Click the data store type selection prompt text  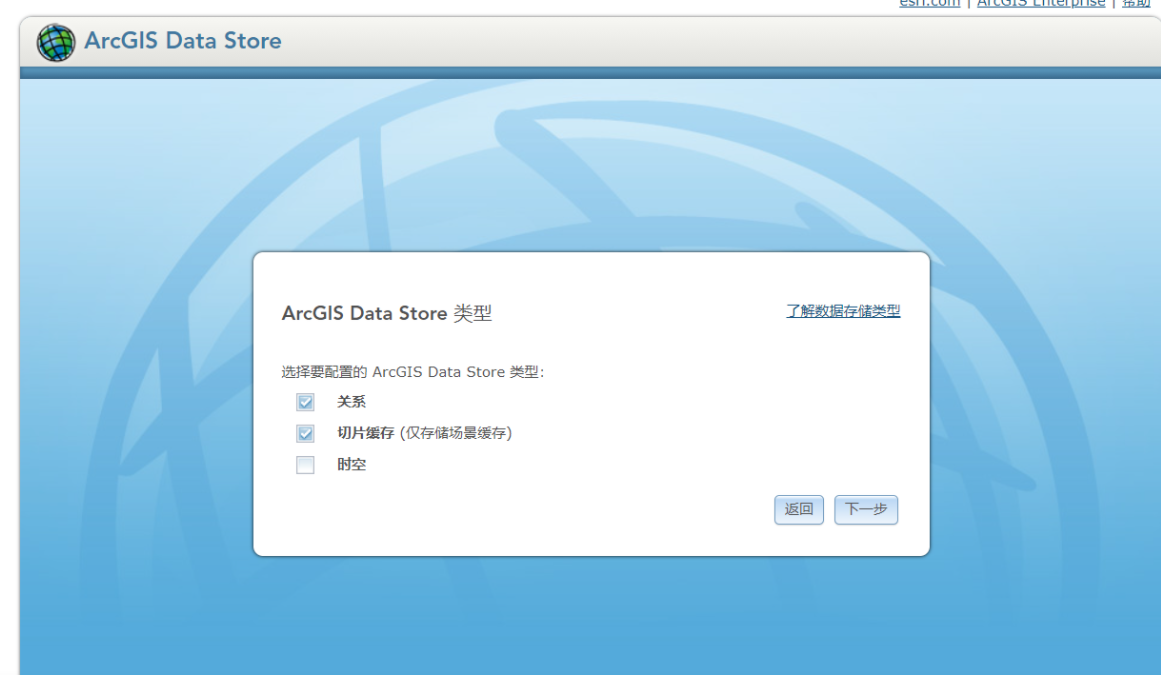(413, 371)
